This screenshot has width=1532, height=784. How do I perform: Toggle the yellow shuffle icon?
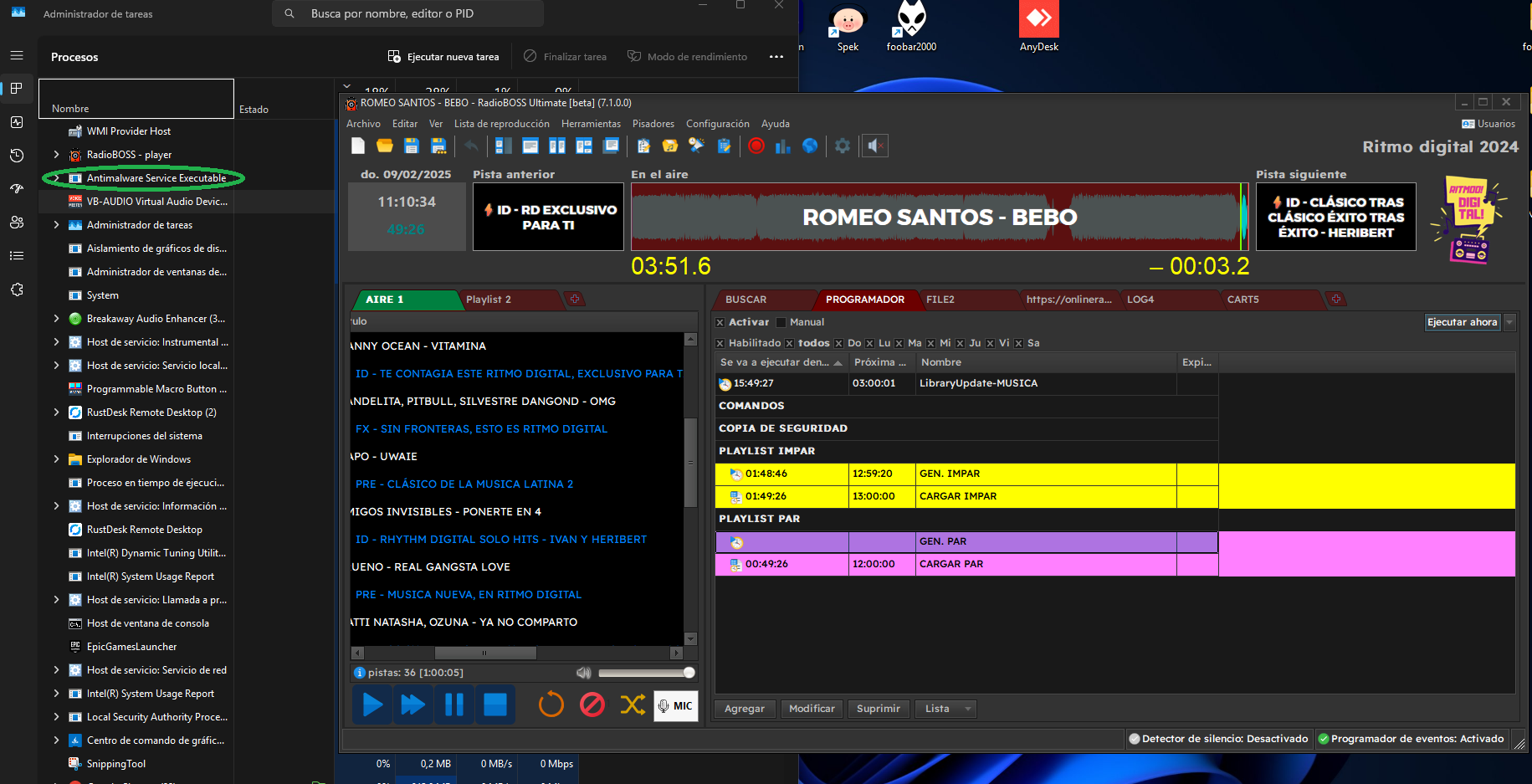click(633, 705)
